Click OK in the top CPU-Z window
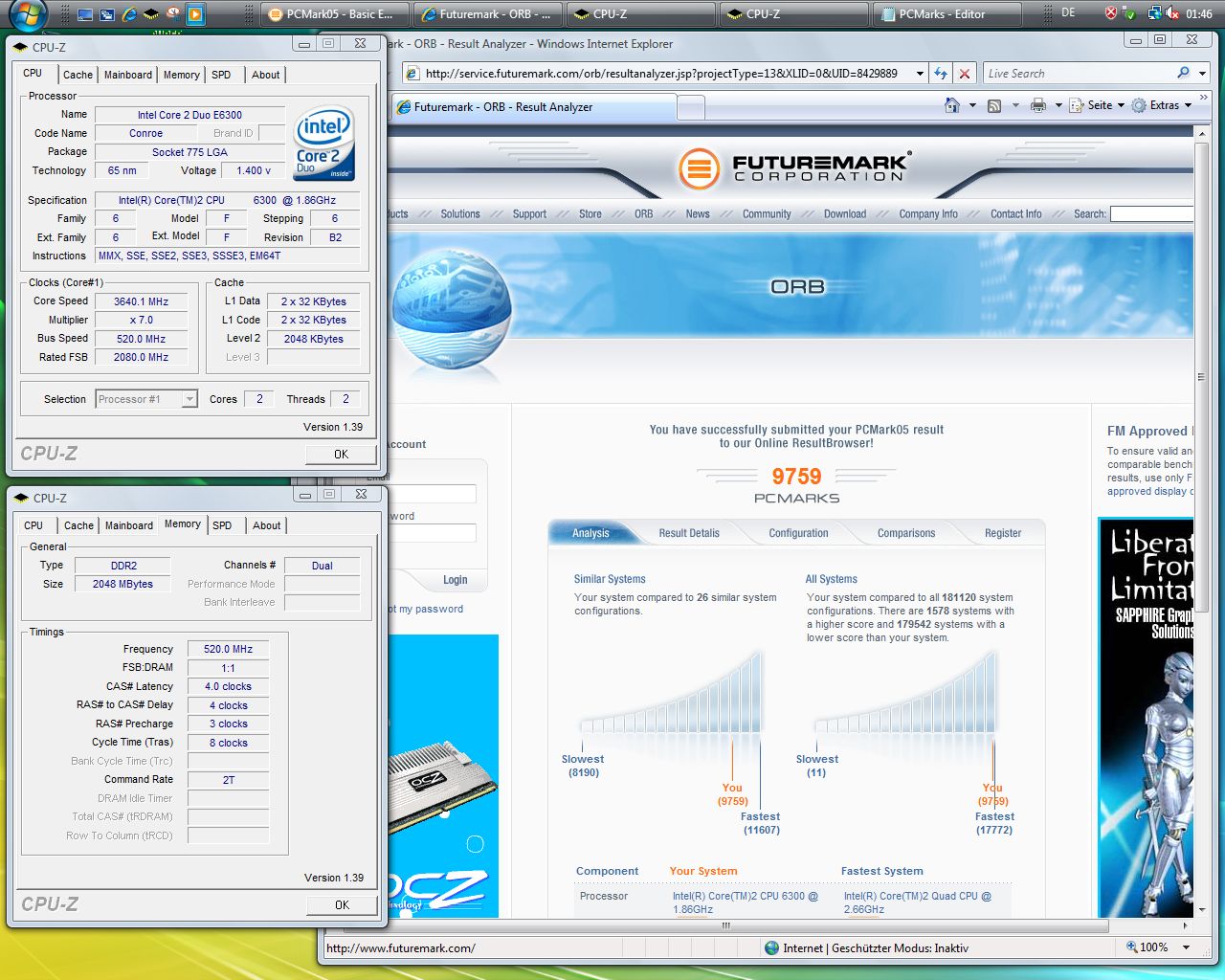This screenshot has height=980, width=1225. point(342,455)
